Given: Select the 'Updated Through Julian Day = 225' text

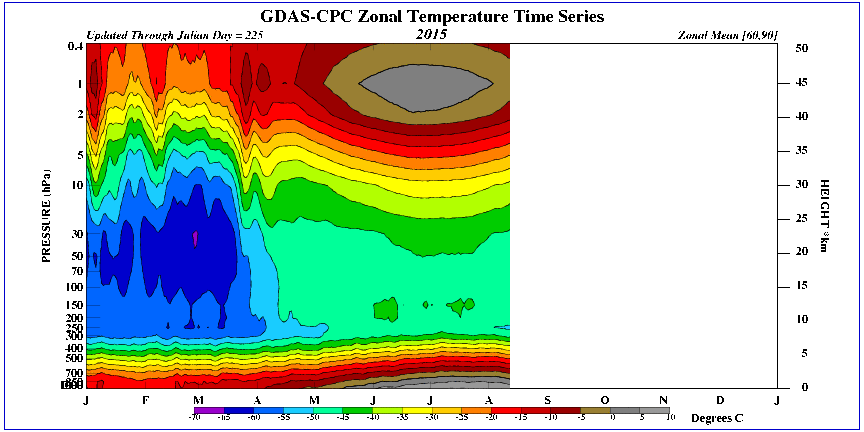Looking at the screenshot, I should [175, 35].
